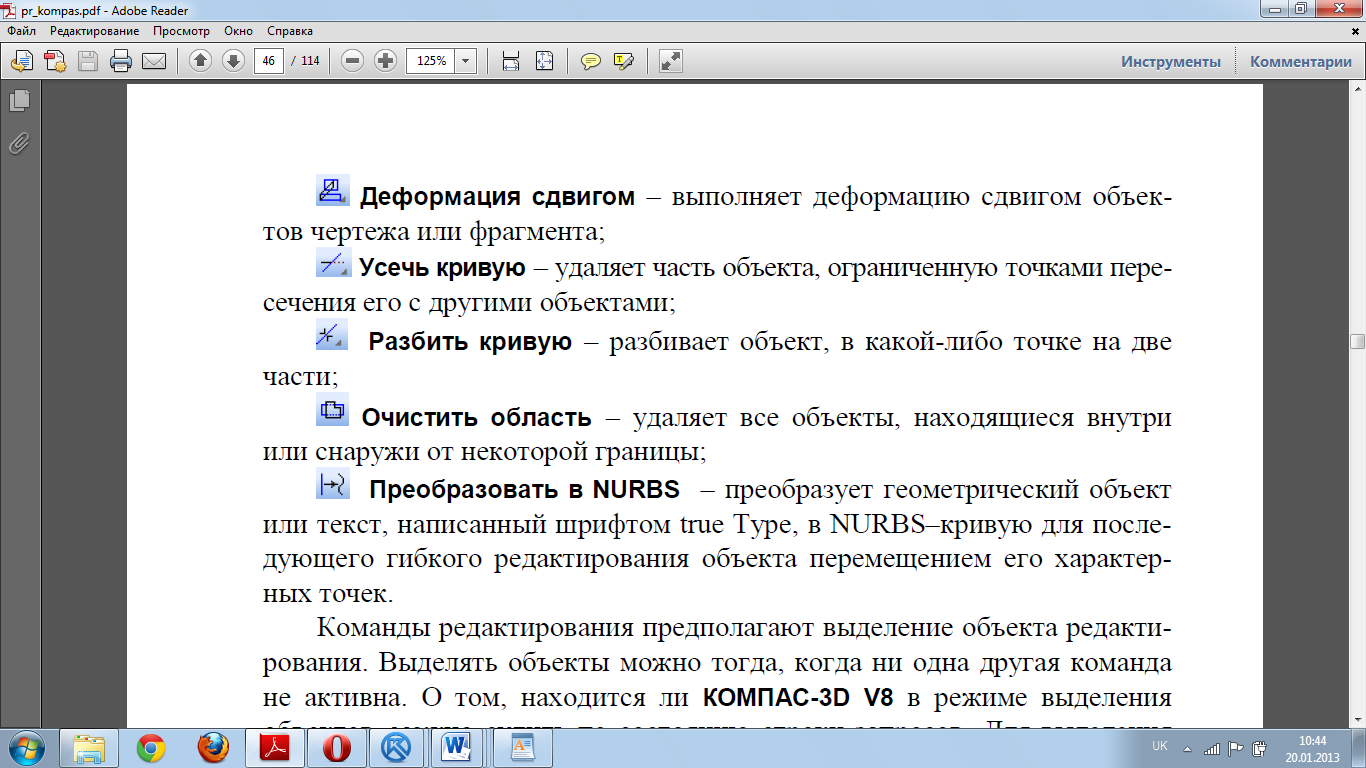The image size is (1366, 768).
Task: Send the file via the envelope icon
Action: (154, 61)
